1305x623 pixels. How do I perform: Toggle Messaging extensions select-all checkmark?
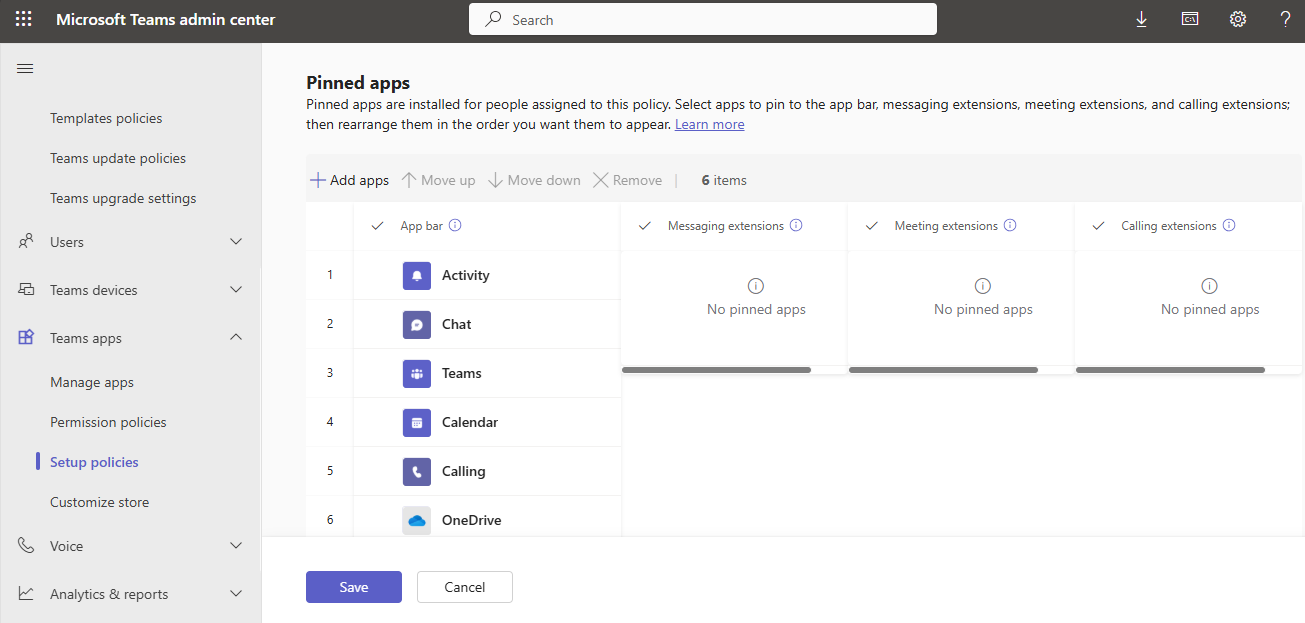(645, 226)
